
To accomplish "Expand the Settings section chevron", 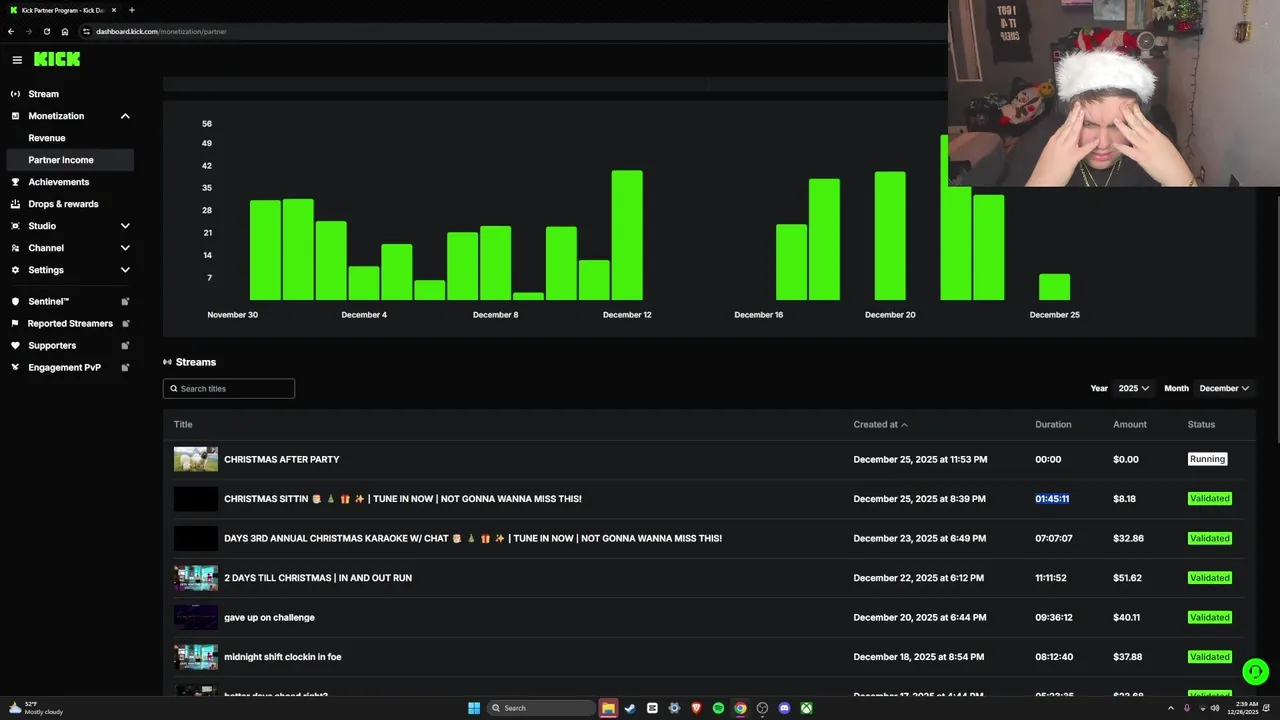I will pyautogui.click(x=125, y=270).
